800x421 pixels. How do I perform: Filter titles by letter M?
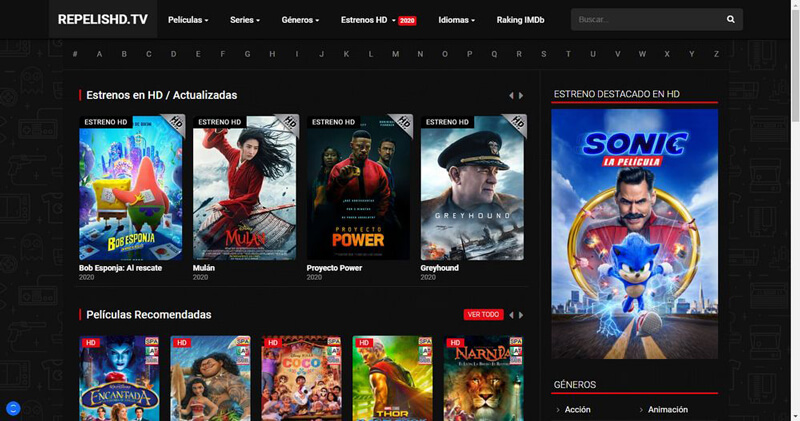pos(395,54)
